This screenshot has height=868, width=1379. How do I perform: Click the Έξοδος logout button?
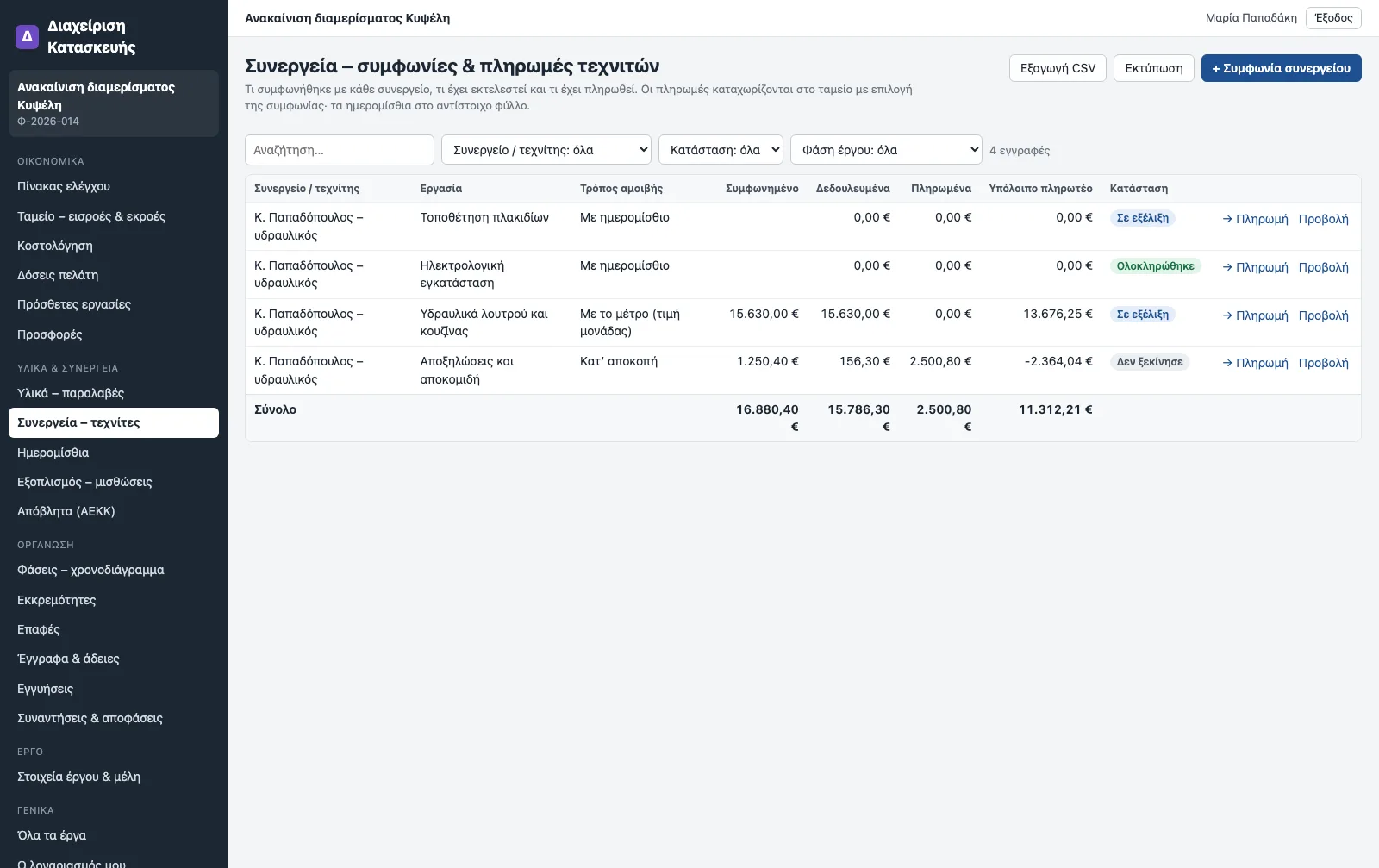point(1333,18)
